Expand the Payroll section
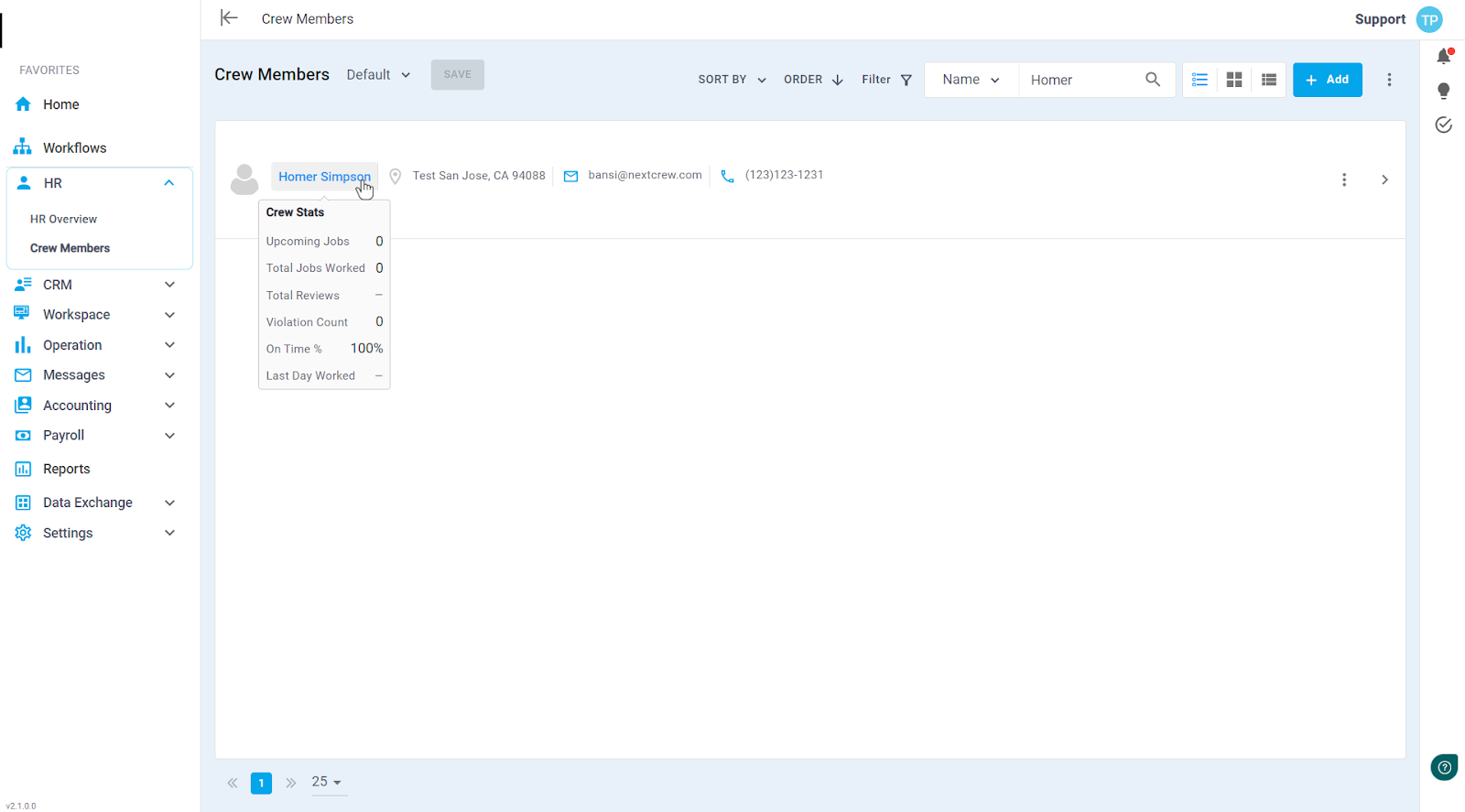1465x812 pixels. [169, 436]
